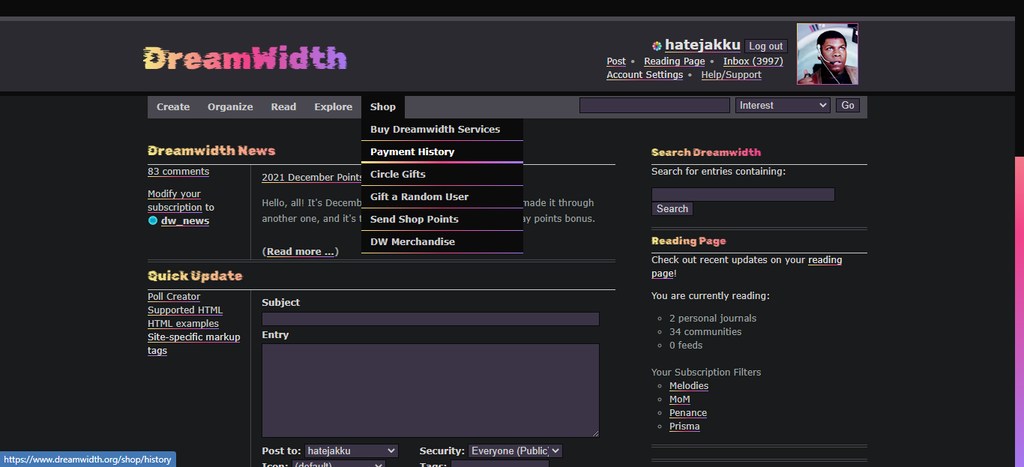Open the MoM subscription filter
The height and width of the screenshot is (467, 1024).
(x=679, y=400)
